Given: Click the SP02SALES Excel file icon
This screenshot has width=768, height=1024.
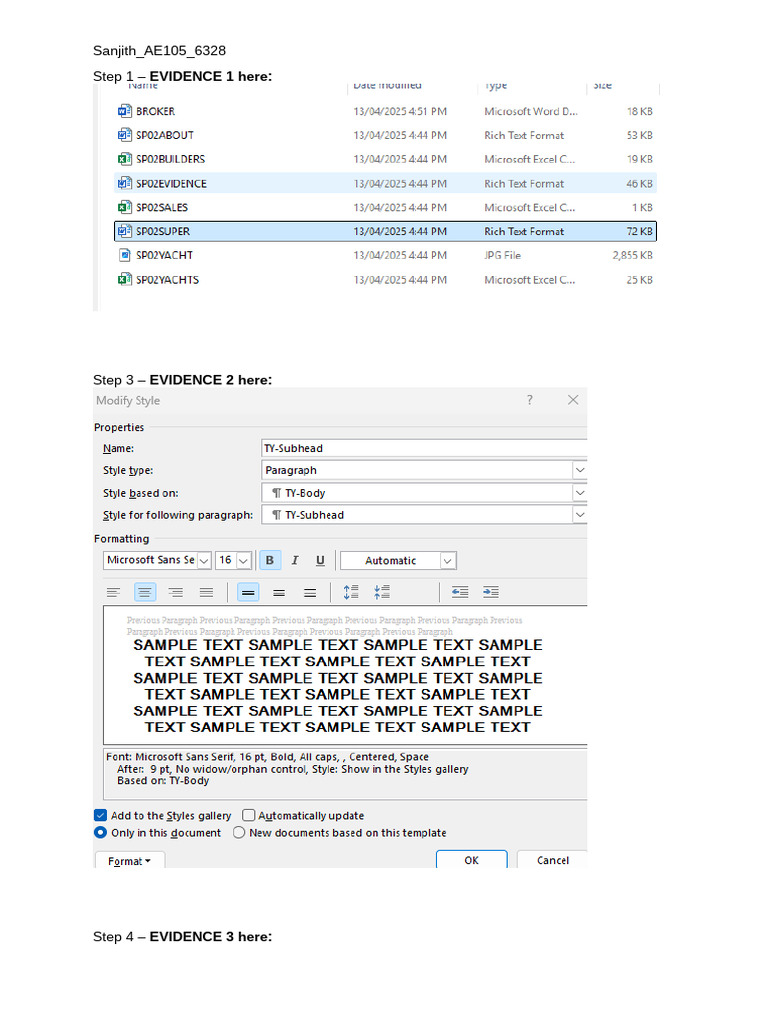Looking at the screenshot, I should 124,208.
